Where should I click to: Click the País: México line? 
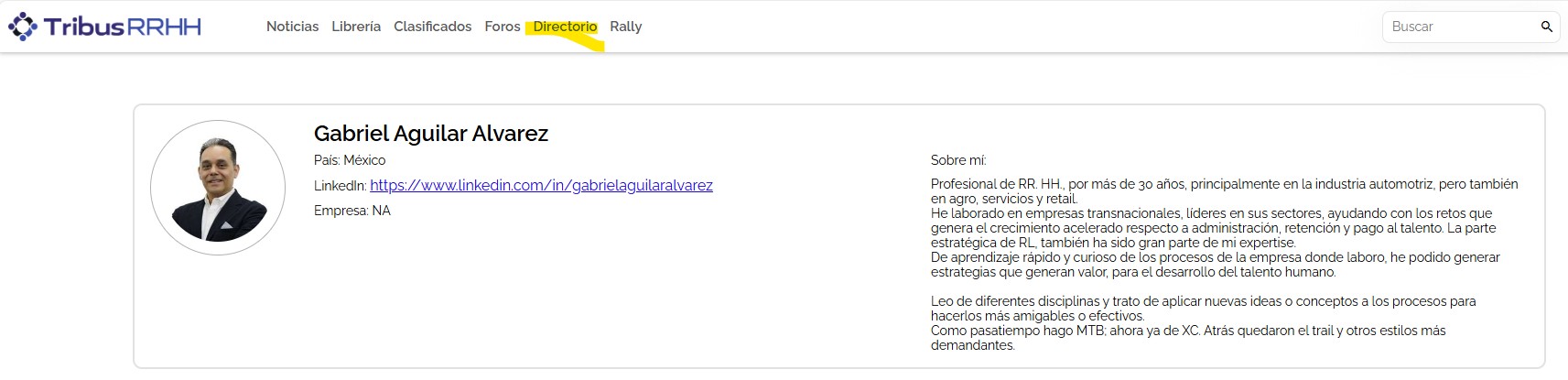[350, 160]
